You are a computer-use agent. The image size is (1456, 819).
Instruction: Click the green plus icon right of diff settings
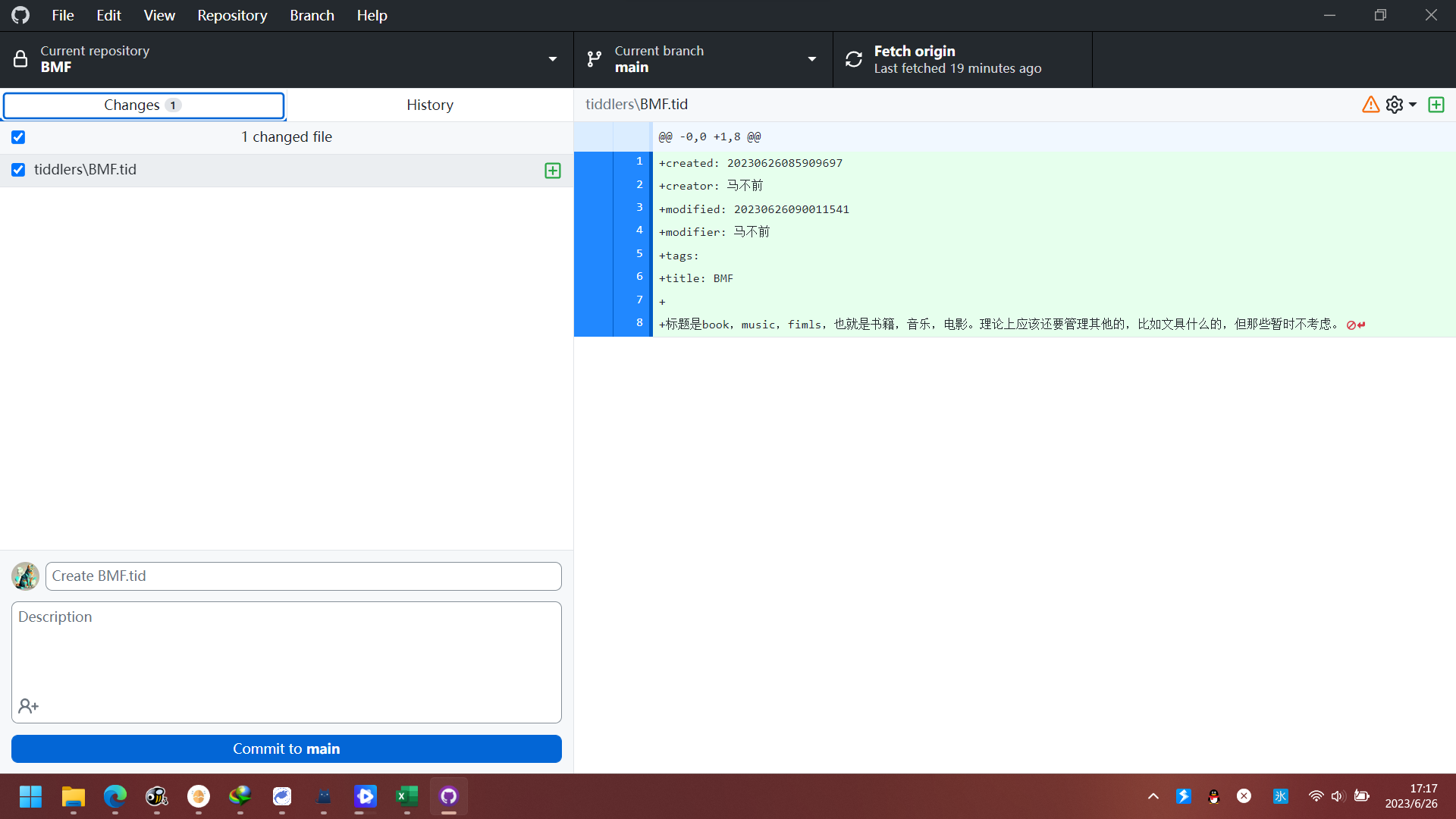(1437, 105)
